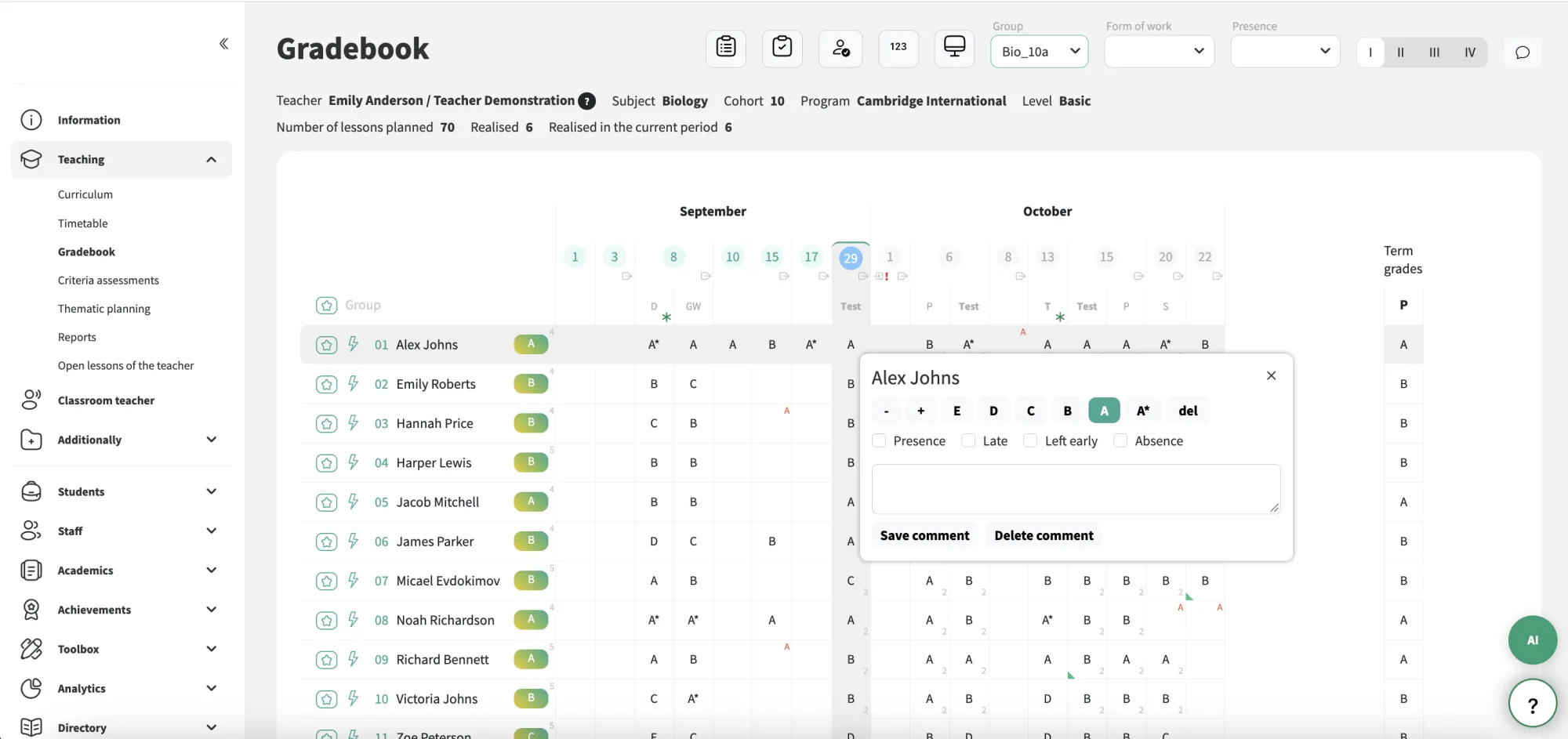Enable the Left early checkbox
The height and width of the screenshot is (739, 1568).
[x=1030, y=441]
